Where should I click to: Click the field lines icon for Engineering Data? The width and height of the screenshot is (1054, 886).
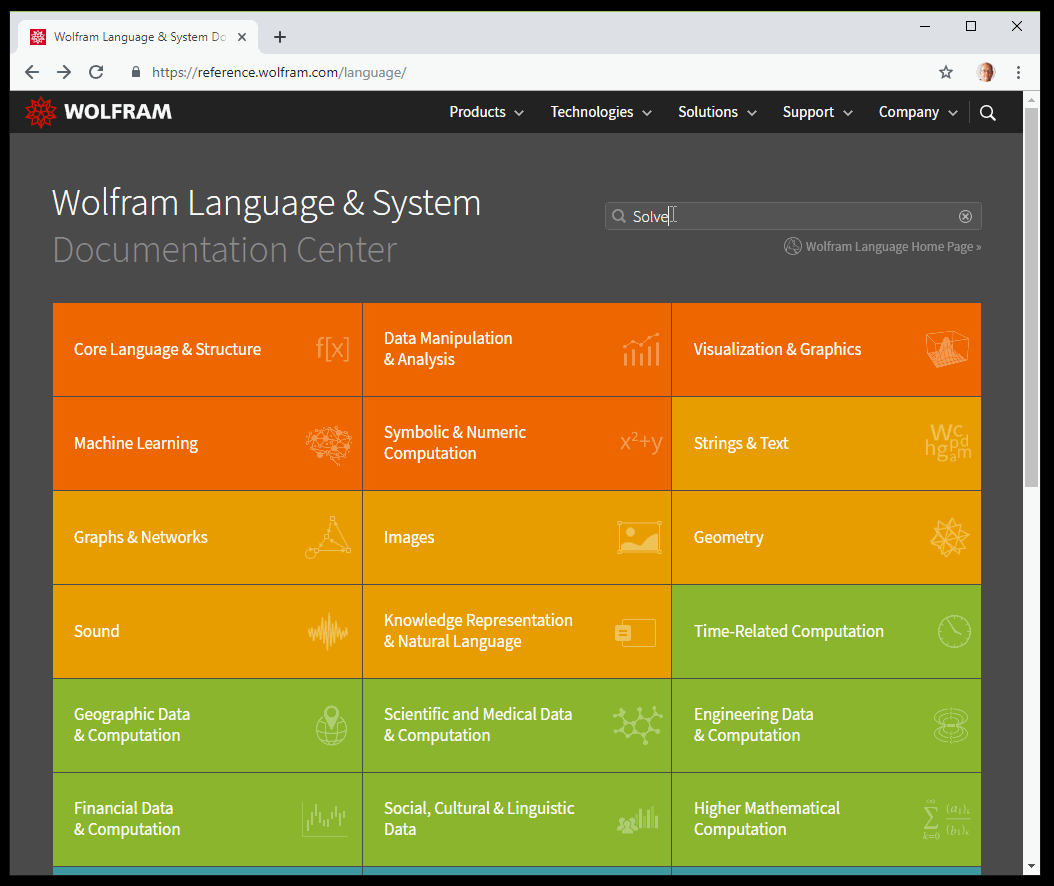click(950, 725)
